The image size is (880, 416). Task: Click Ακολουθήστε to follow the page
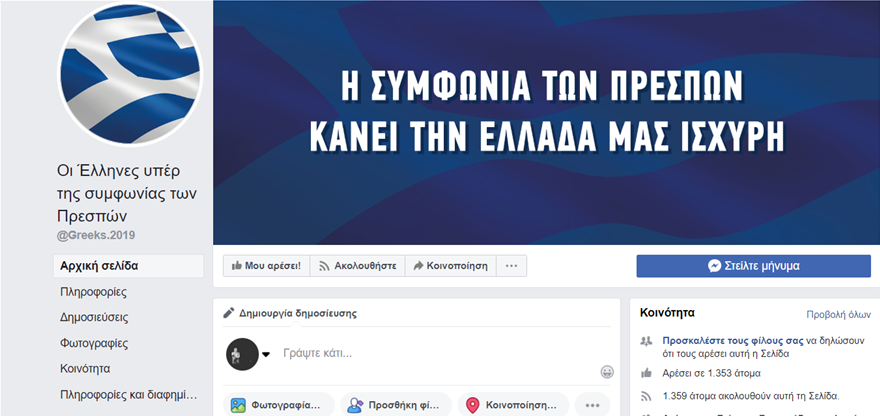pyautogui.click(x=357, y=266)
